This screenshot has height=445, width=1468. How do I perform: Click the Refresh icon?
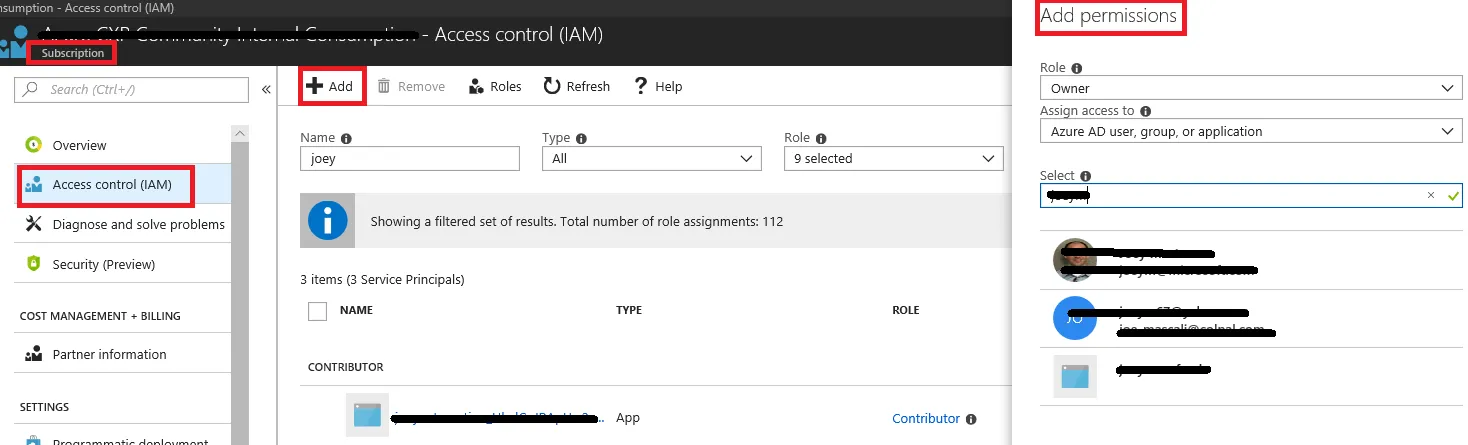click(x=552, y=86)
